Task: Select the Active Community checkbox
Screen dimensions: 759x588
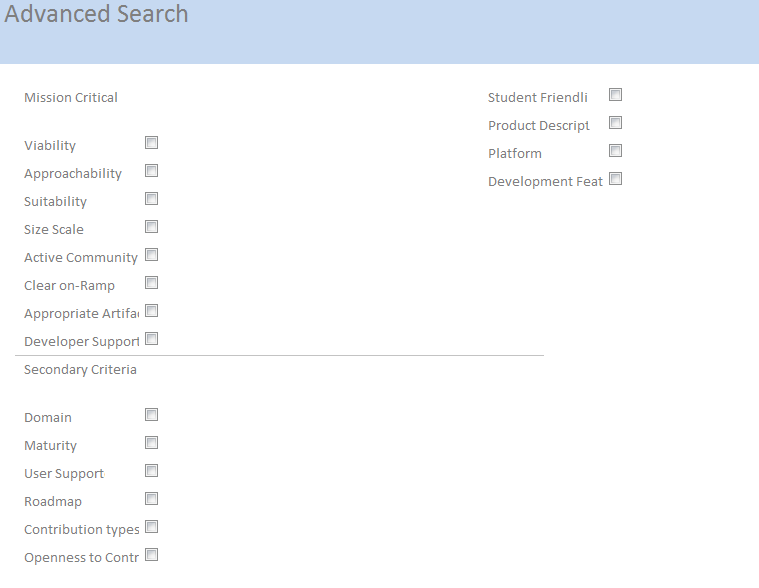Action: (x=152, y=255)
